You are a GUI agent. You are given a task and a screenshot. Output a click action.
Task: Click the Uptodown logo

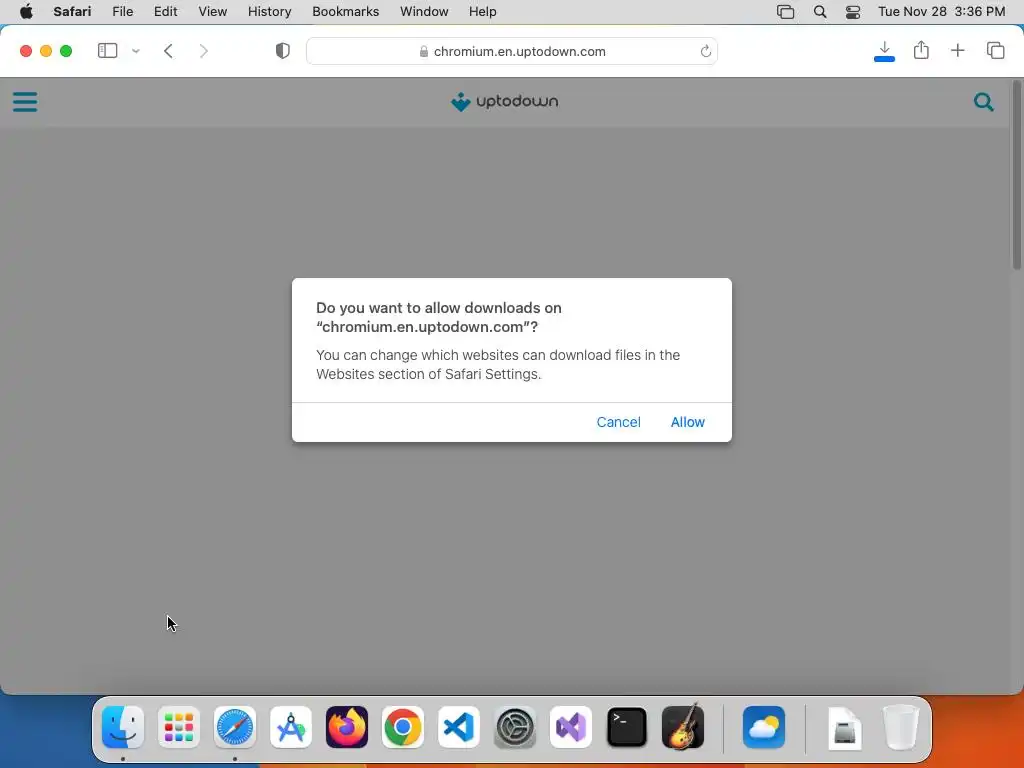504,101
